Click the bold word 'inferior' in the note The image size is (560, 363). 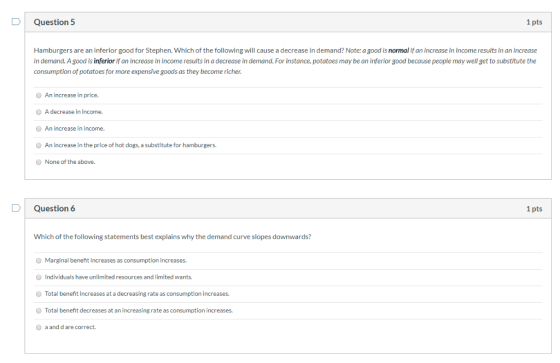(104, 61)
